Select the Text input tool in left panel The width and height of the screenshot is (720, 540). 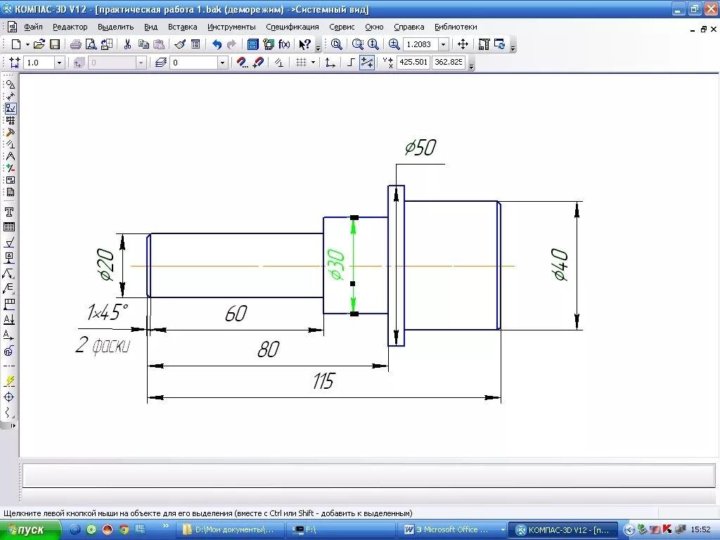pyautogui.click(x=9, y=212)
